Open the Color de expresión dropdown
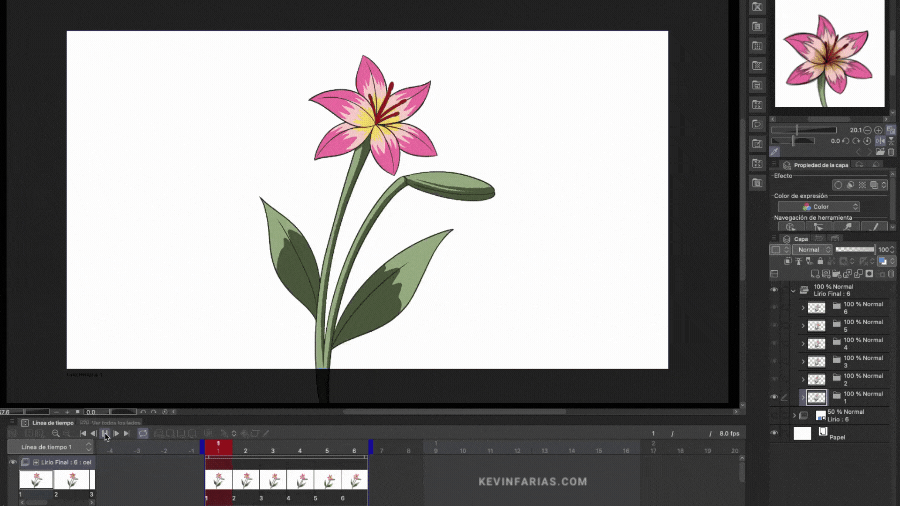 click(818, 207)
